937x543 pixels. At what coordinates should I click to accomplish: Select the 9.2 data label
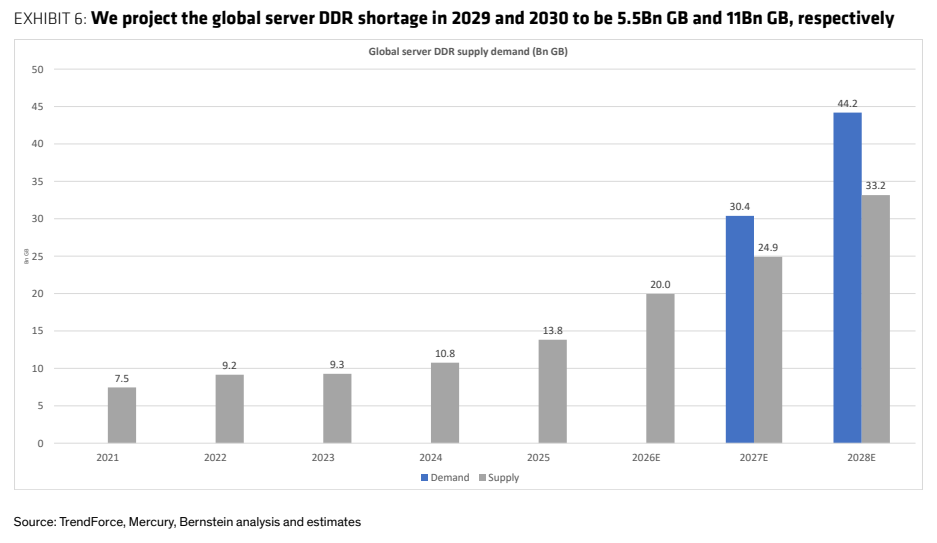pos(229,366)
